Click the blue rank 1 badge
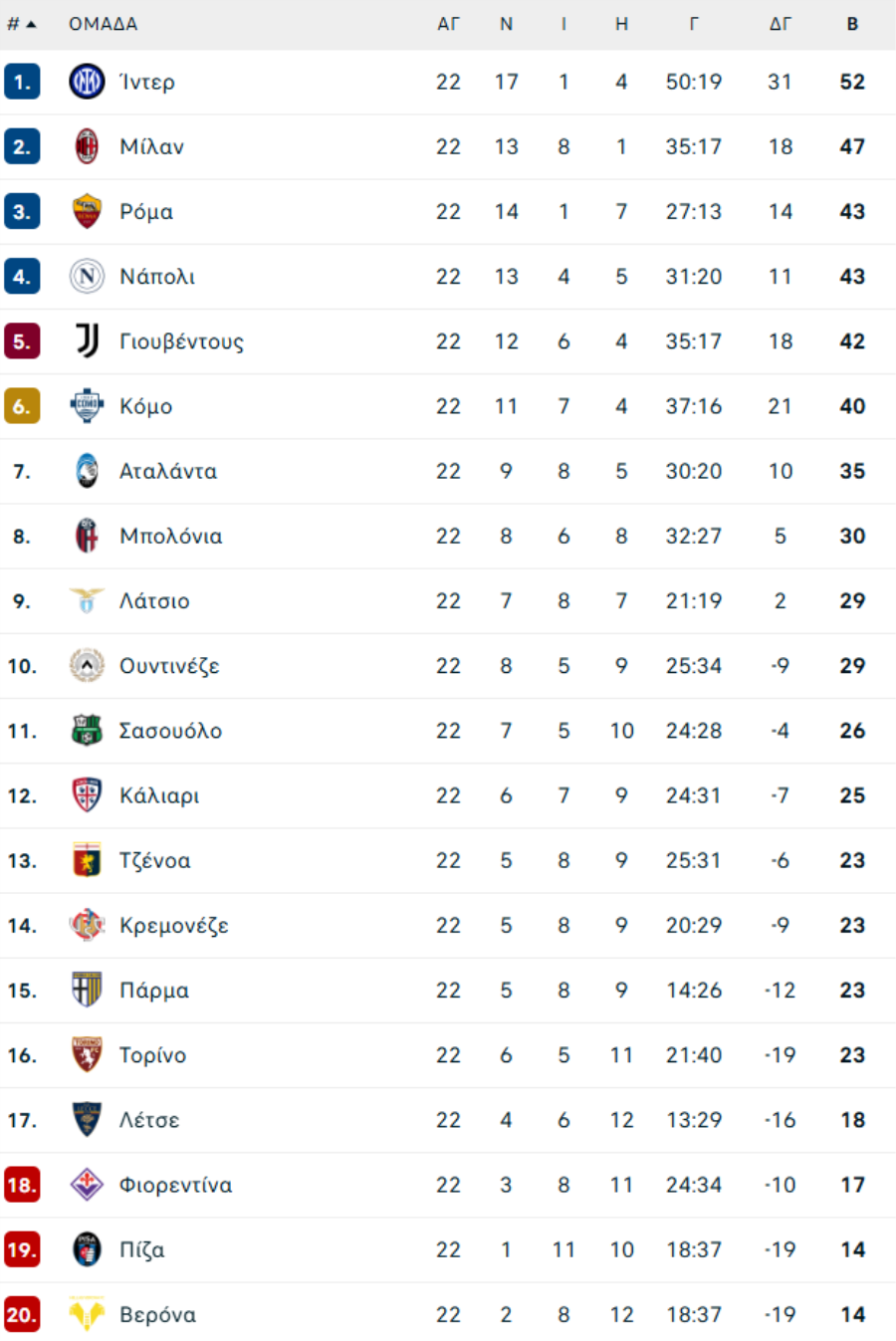The width and height of the screenshot is (896, 1341). [22, 82]
